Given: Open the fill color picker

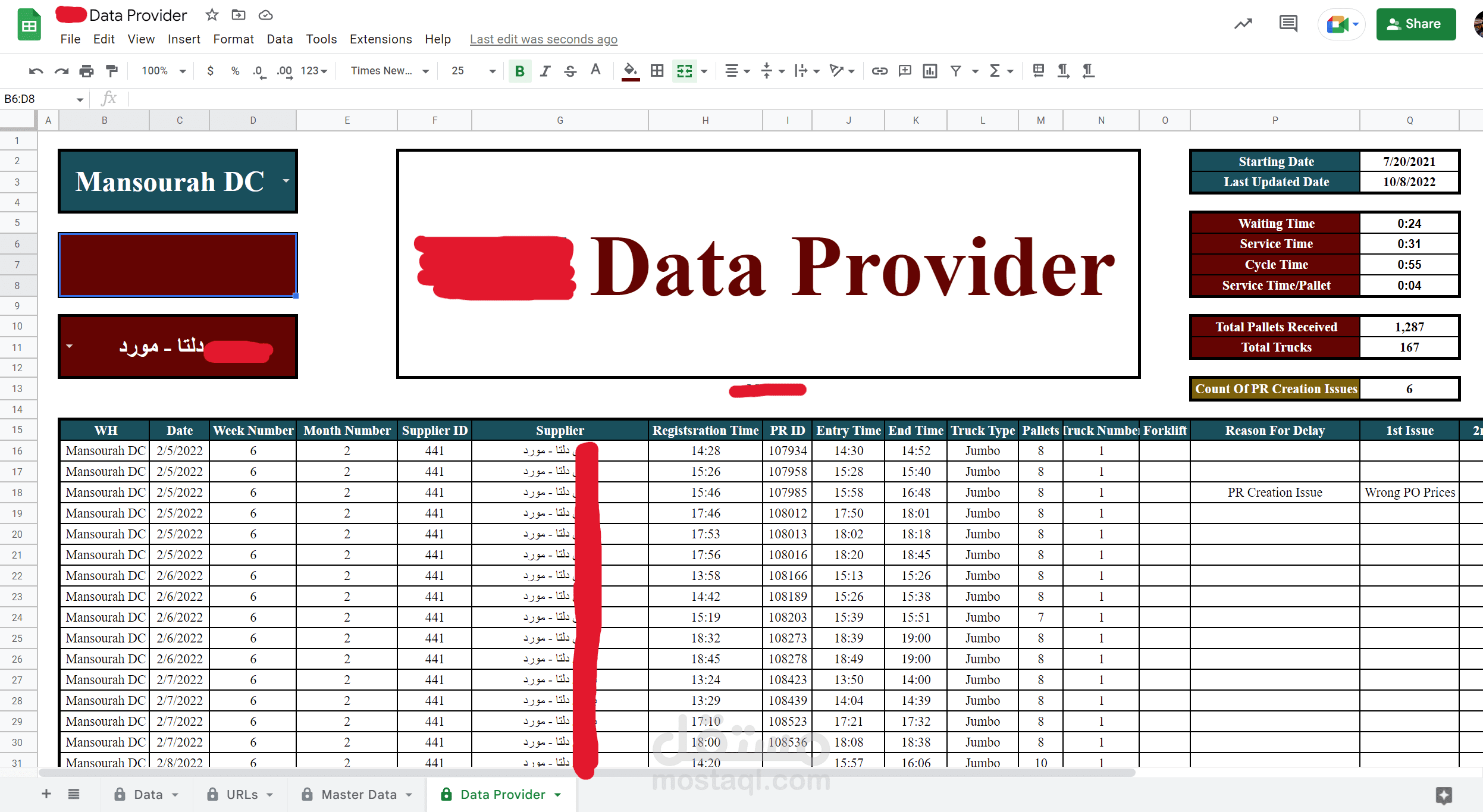Looking at the screenshot, I should [630, 71].
